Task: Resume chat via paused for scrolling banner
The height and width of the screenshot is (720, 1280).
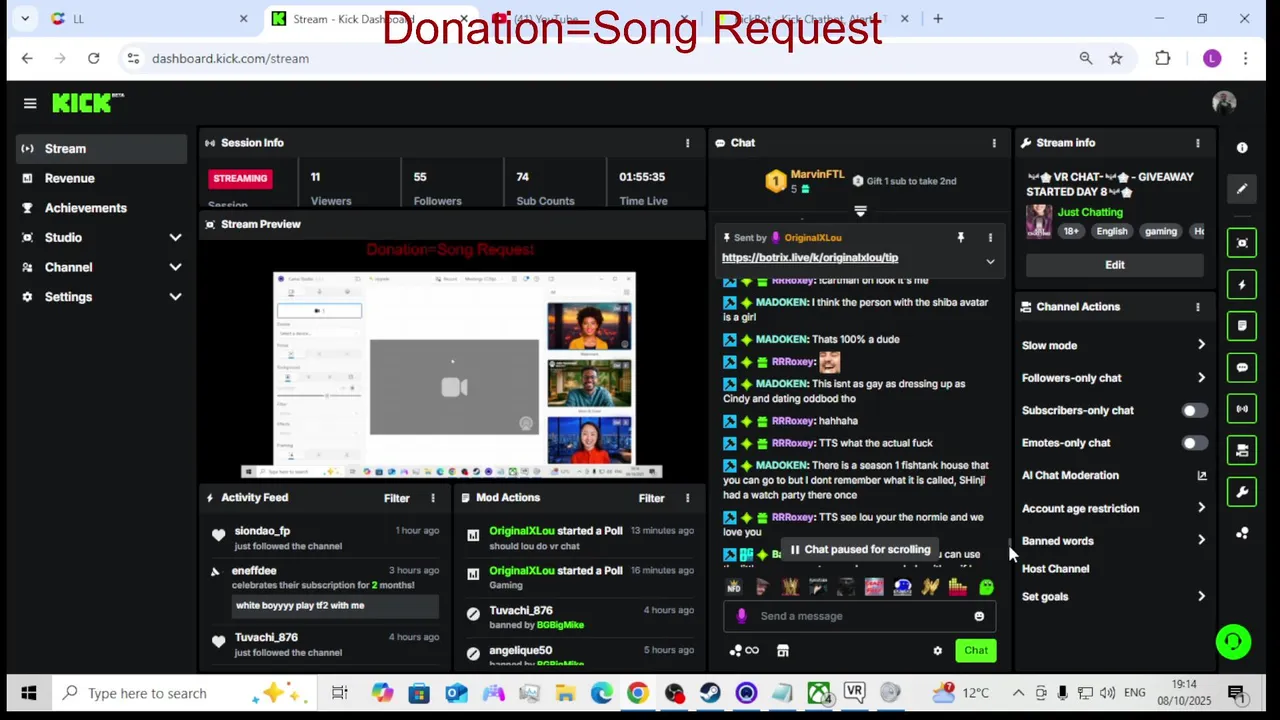Action: pos(860,550)
